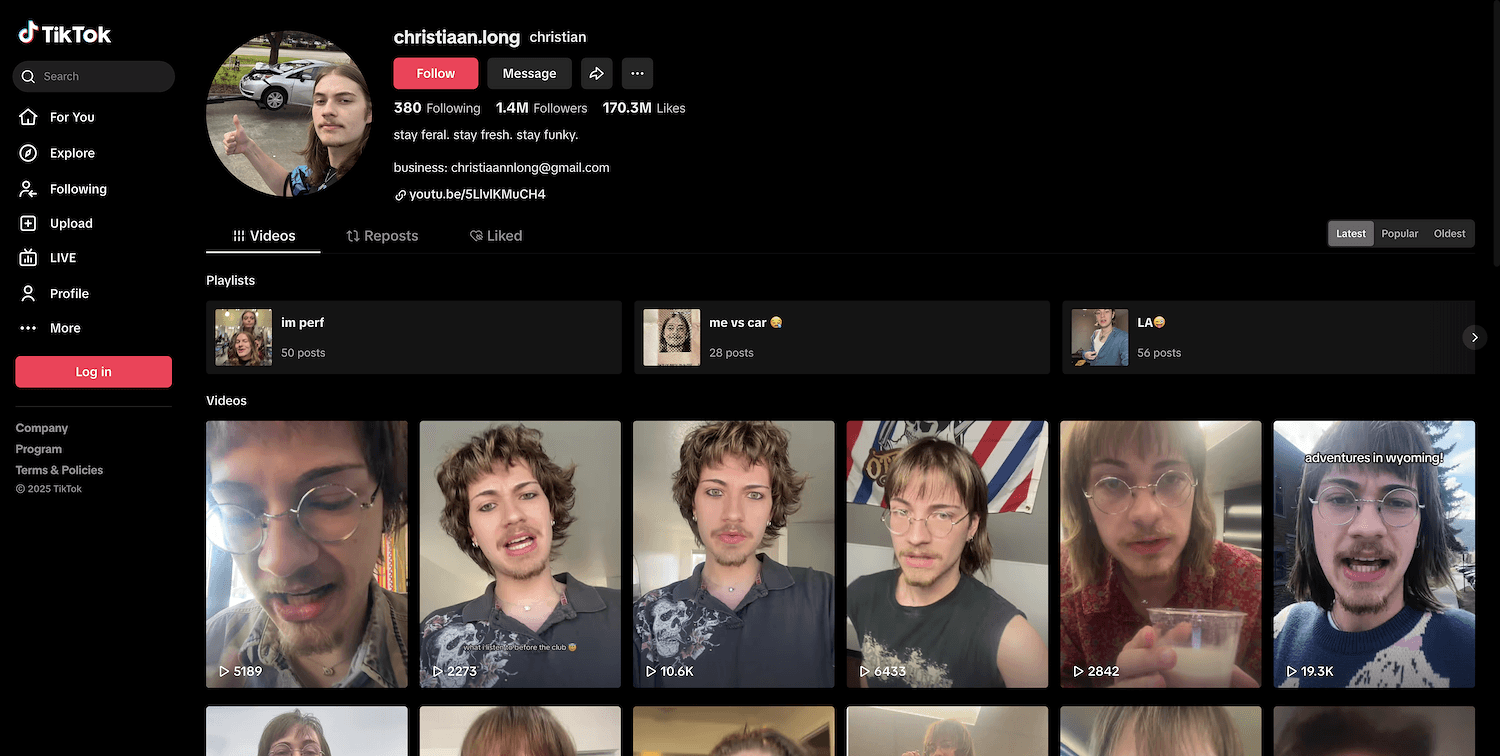1500x756 pixels.
Task: Follow the christiaan.long account
Action: (x=435, y=73)
